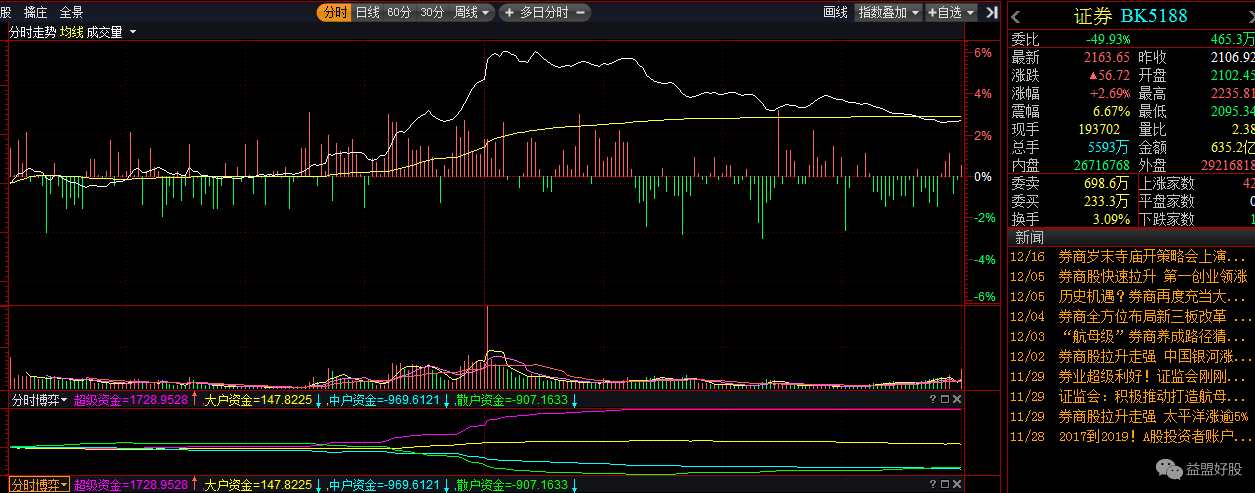Expand the 周线 period dropdown

click(473, 13)
